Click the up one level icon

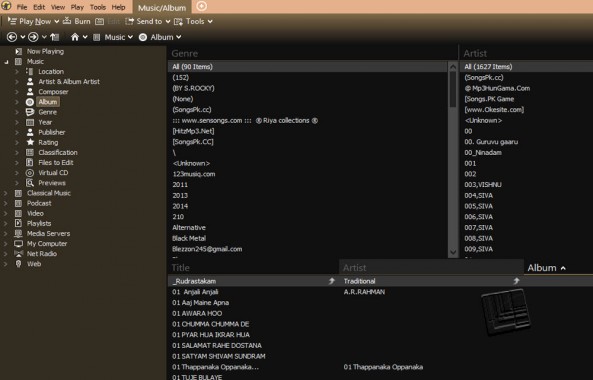(x=55, y=37)
